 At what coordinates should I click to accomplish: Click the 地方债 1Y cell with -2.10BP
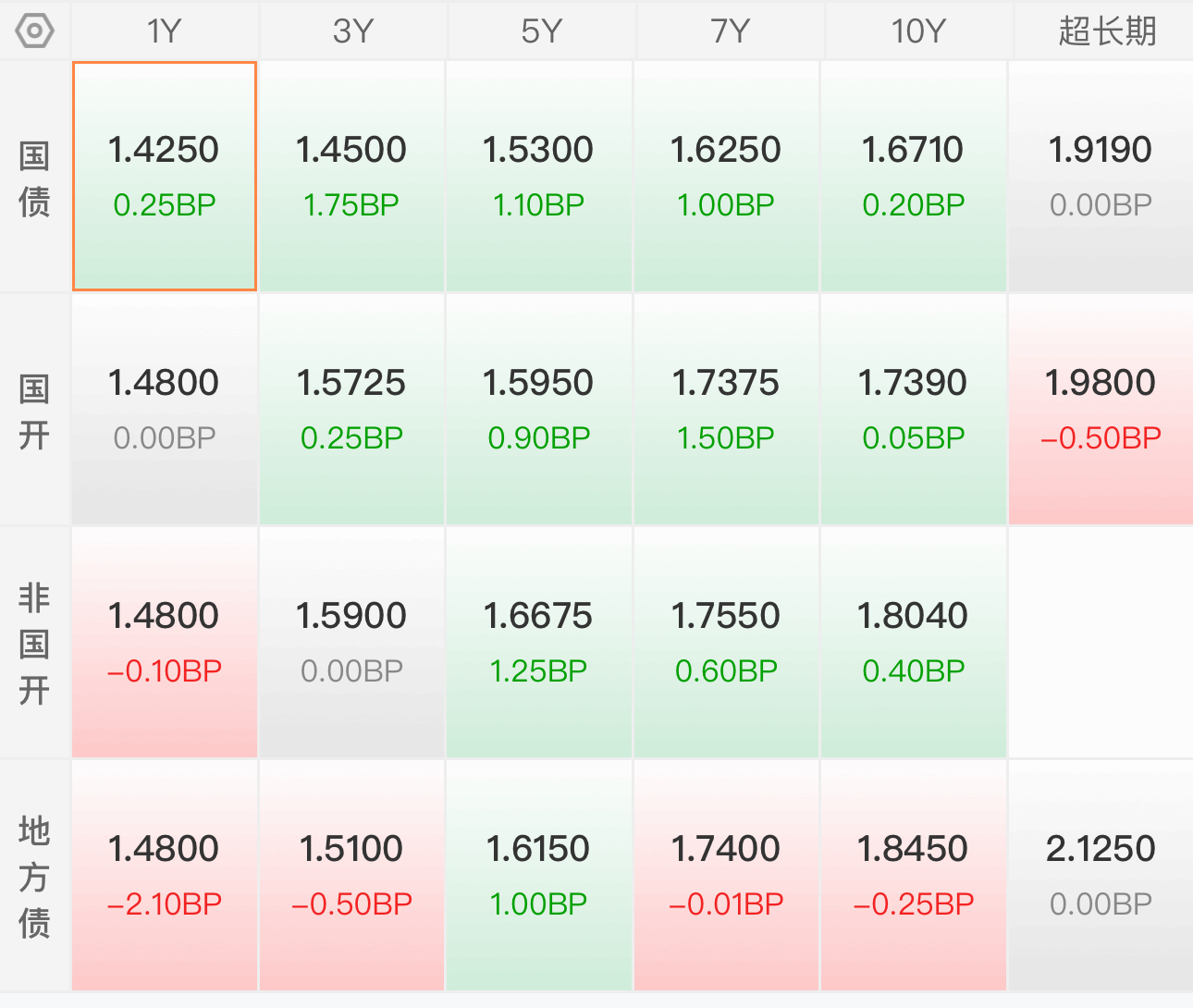[165, 876]
